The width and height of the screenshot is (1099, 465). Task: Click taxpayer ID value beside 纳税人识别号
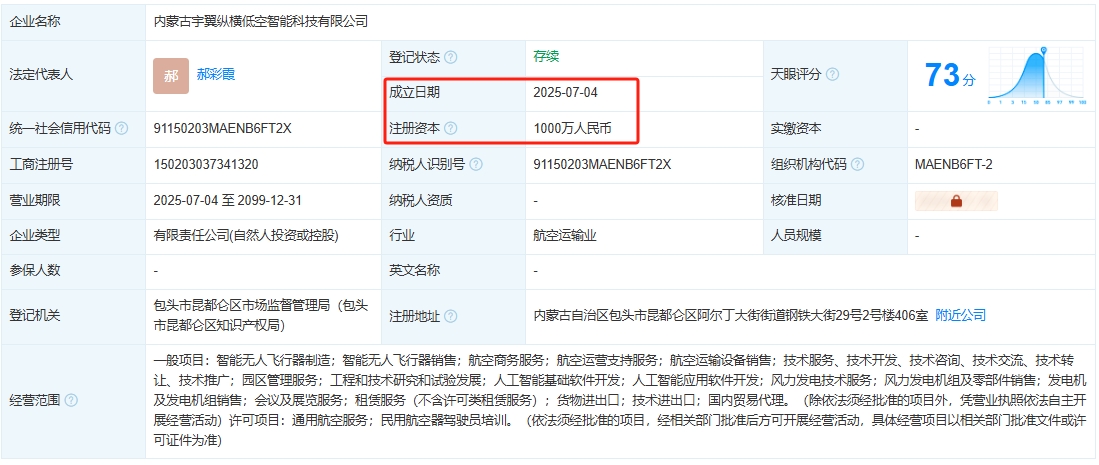point(602,165)
